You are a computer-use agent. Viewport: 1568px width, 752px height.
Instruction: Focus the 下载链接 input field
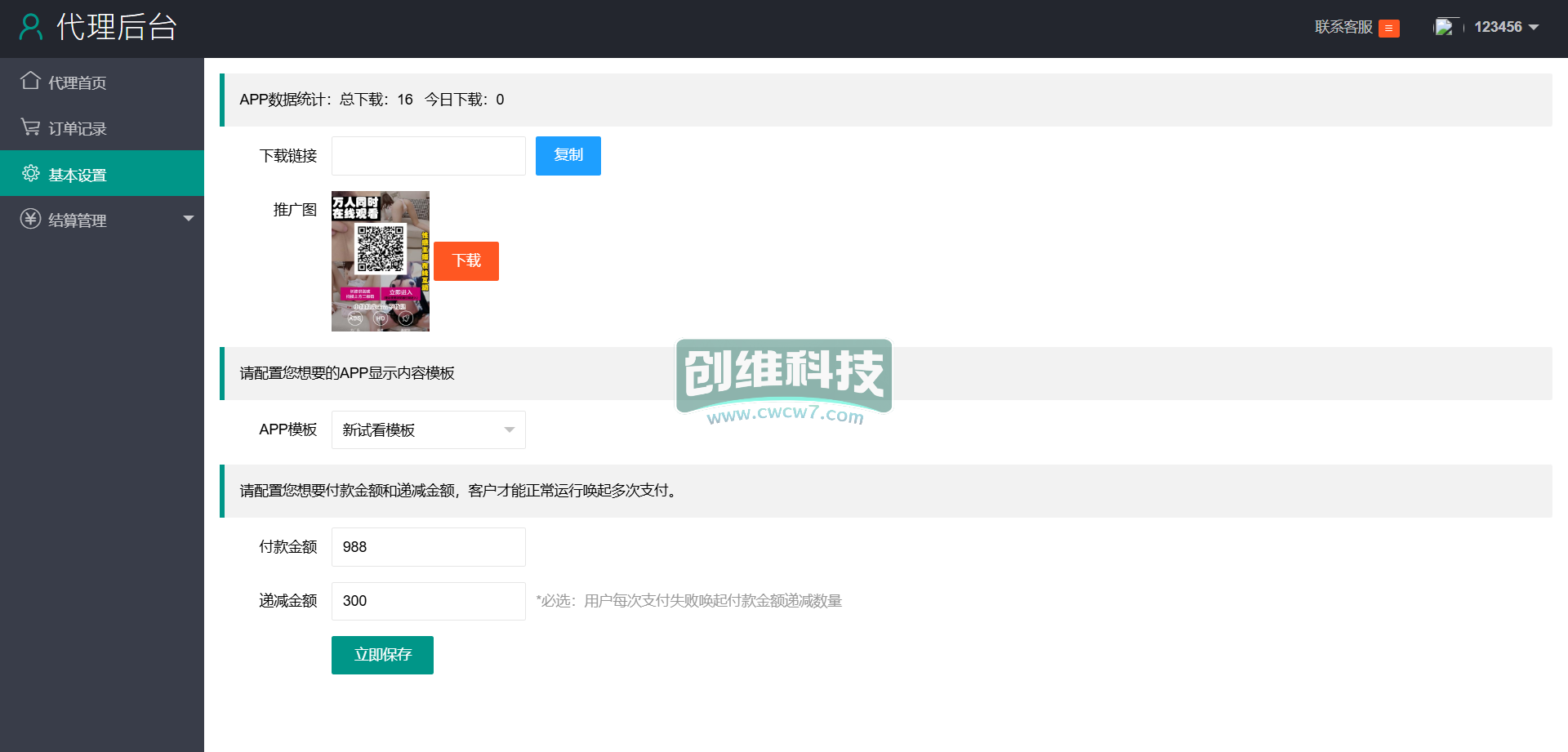[x=428, y=156]
